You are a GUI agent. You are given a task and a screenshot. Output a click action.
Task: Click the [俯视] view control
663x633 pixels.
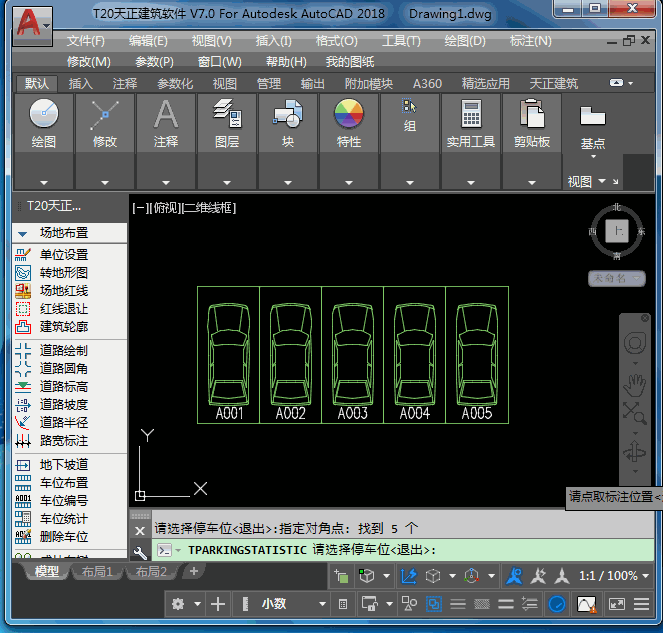point(165,208)
